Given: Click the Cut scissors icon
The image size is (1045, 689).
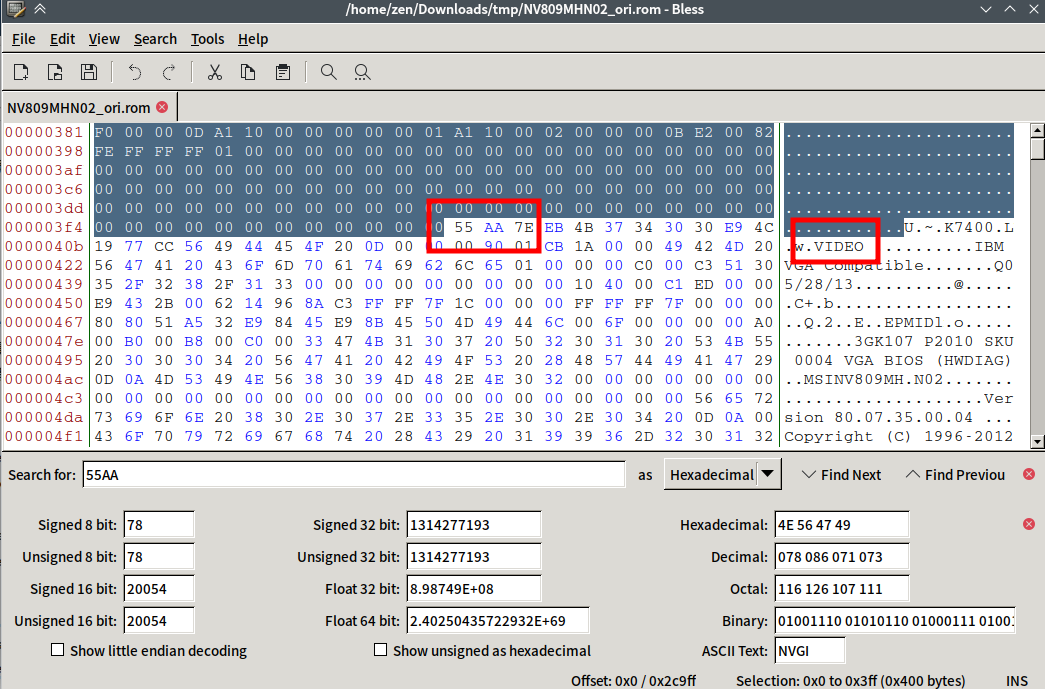Looking at the screenshot, I should pyautogui.click(x=214, y=72).
